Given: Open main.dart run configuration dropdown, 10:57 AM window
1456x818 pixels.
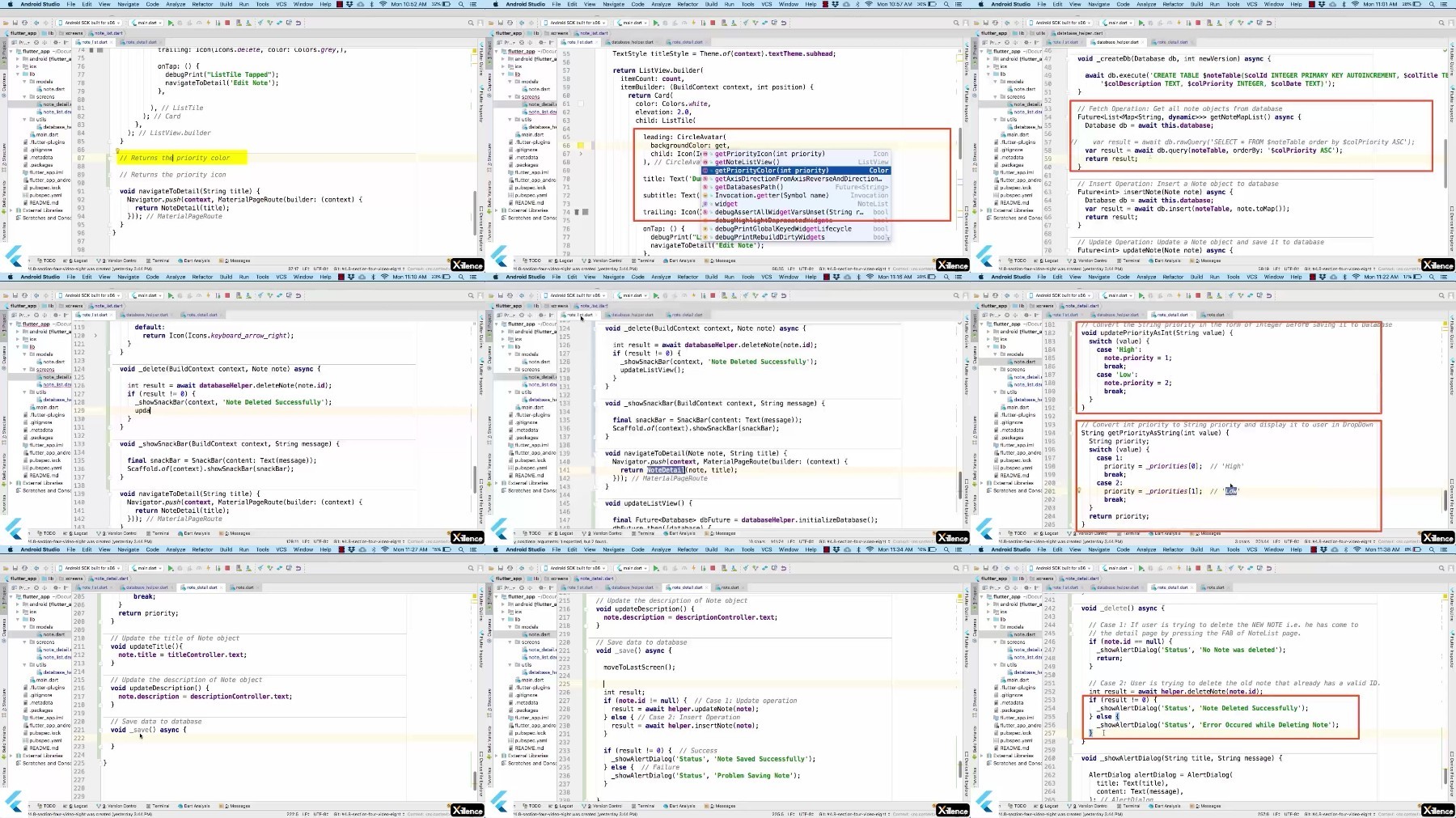Looking at the screenshot, I should 632,23.
